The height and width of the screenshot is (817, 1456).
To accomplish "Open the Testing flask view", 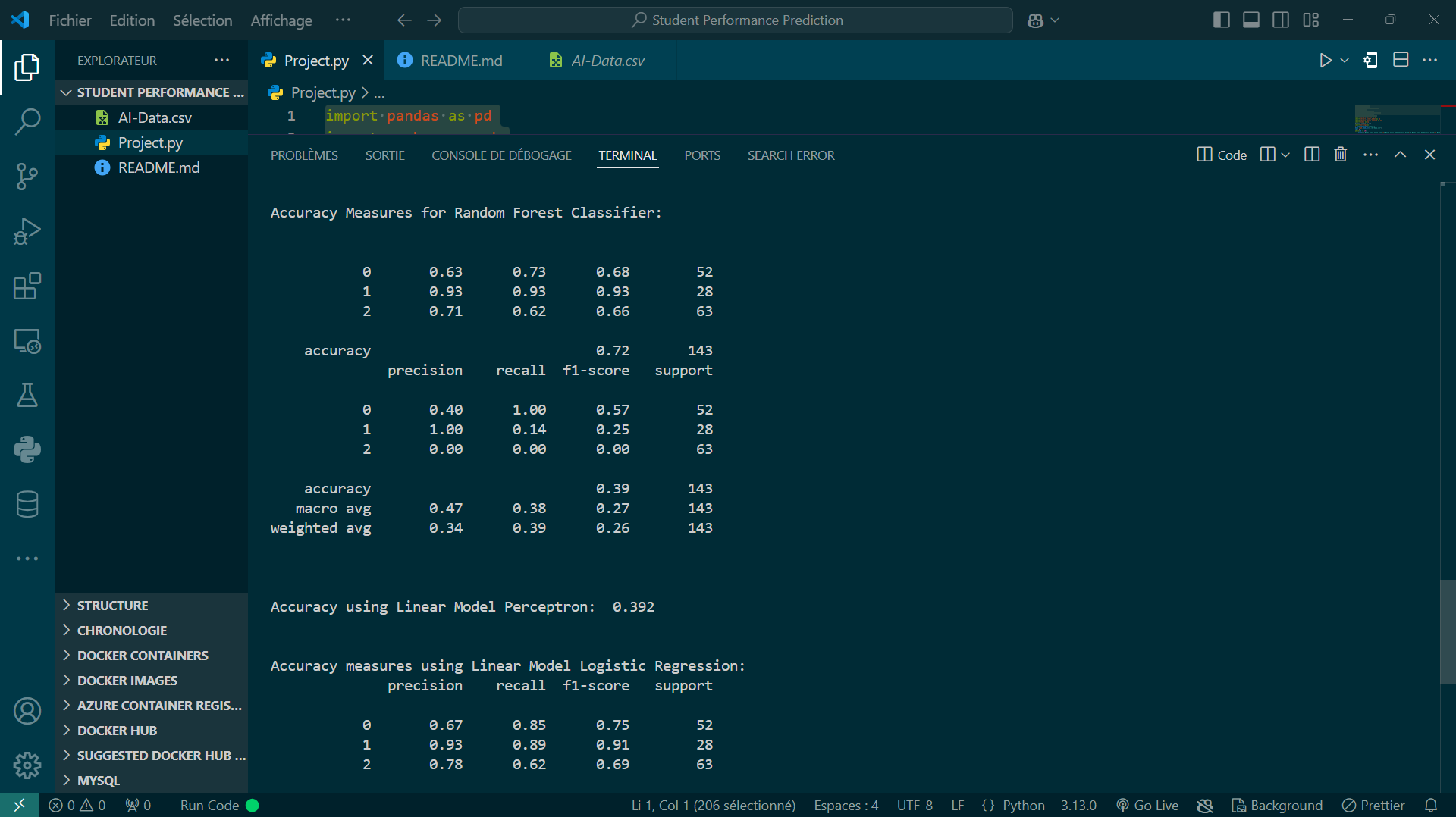I will tap(27, 395).
